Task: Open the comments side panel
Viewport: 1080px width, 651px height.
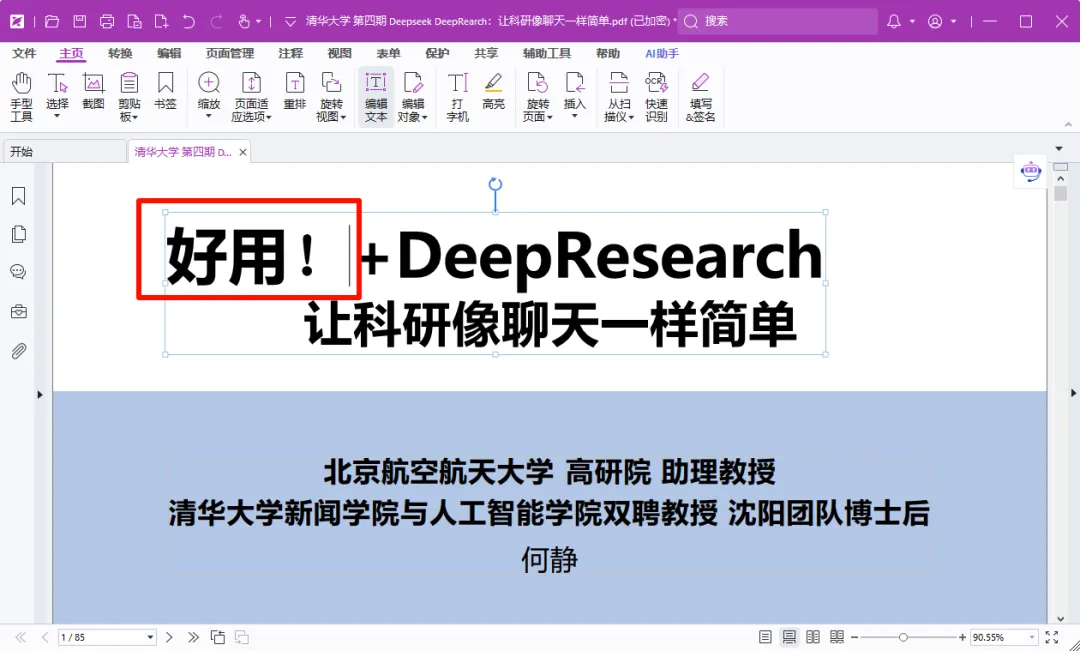Action: click(19, 272)
